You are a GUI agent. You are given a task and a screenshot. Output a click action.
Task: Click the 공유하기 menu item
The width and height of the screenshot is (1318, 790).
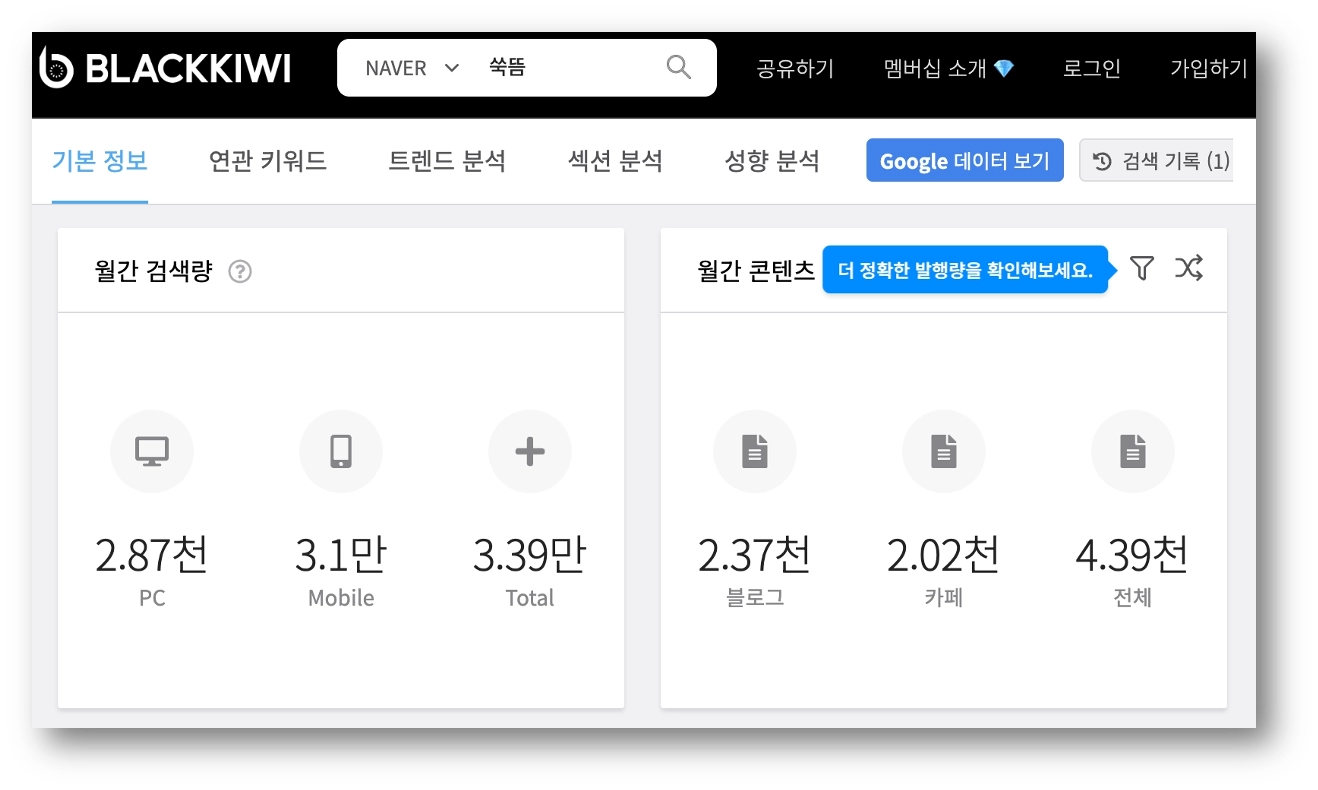point(795,68)
